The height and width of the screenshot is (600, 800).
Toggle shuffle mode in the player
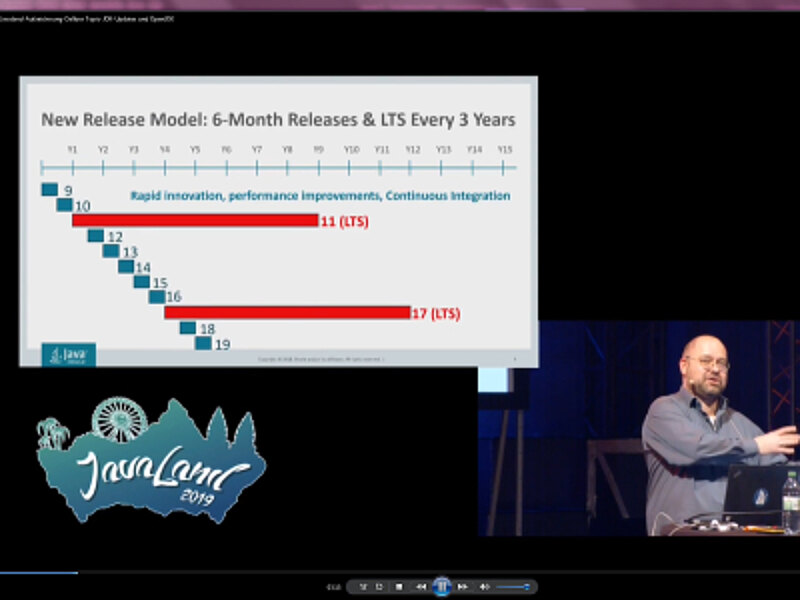click(363, 587)
